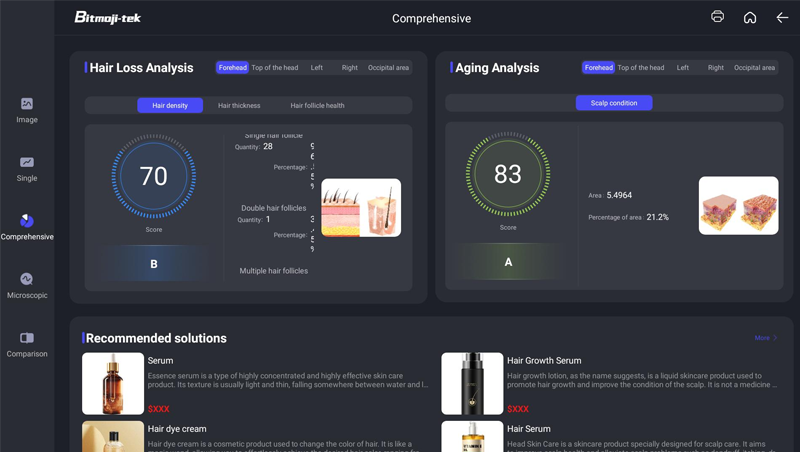
Task: Switch to Hair thickness view
Action: (239, 106)
